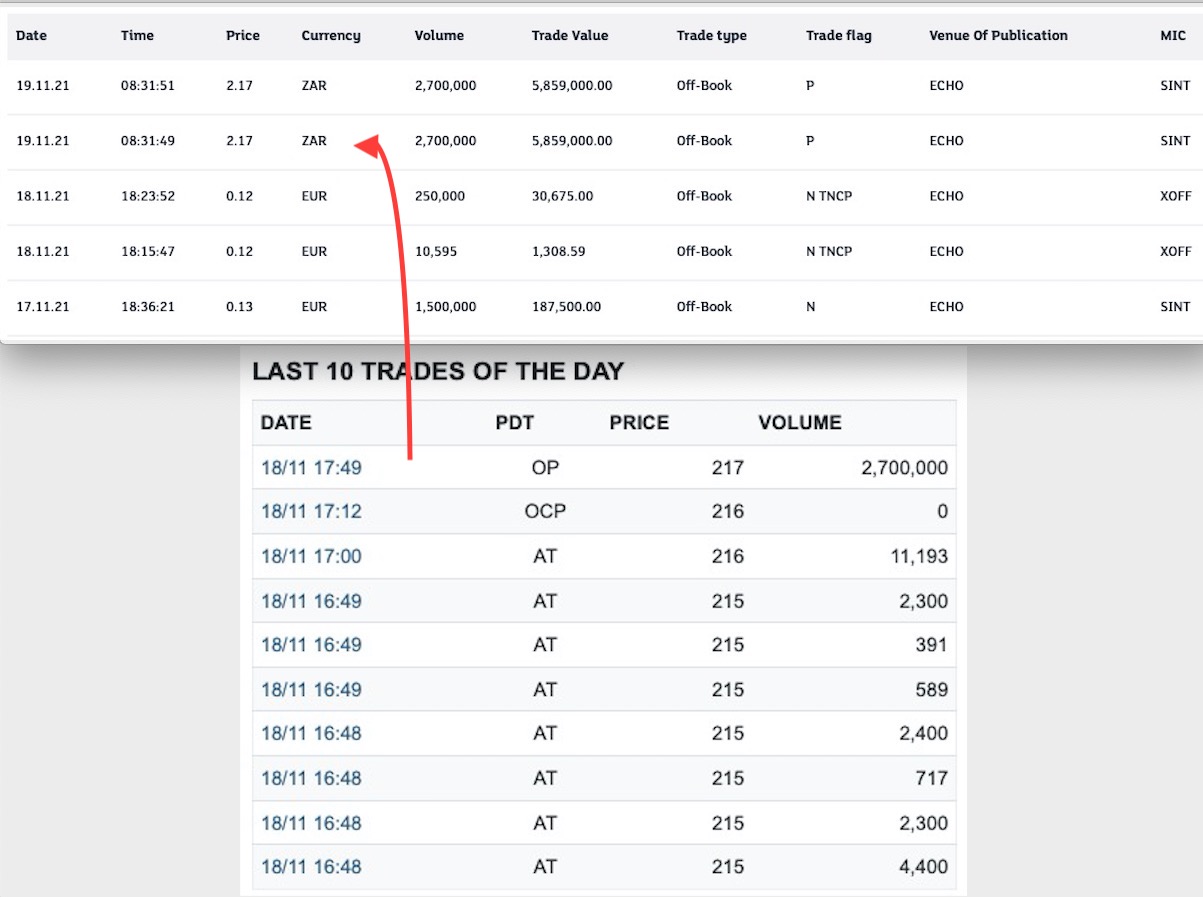
Task: Click the 18/11 17:49 trade date link
Action: click(x=311, y=468)
